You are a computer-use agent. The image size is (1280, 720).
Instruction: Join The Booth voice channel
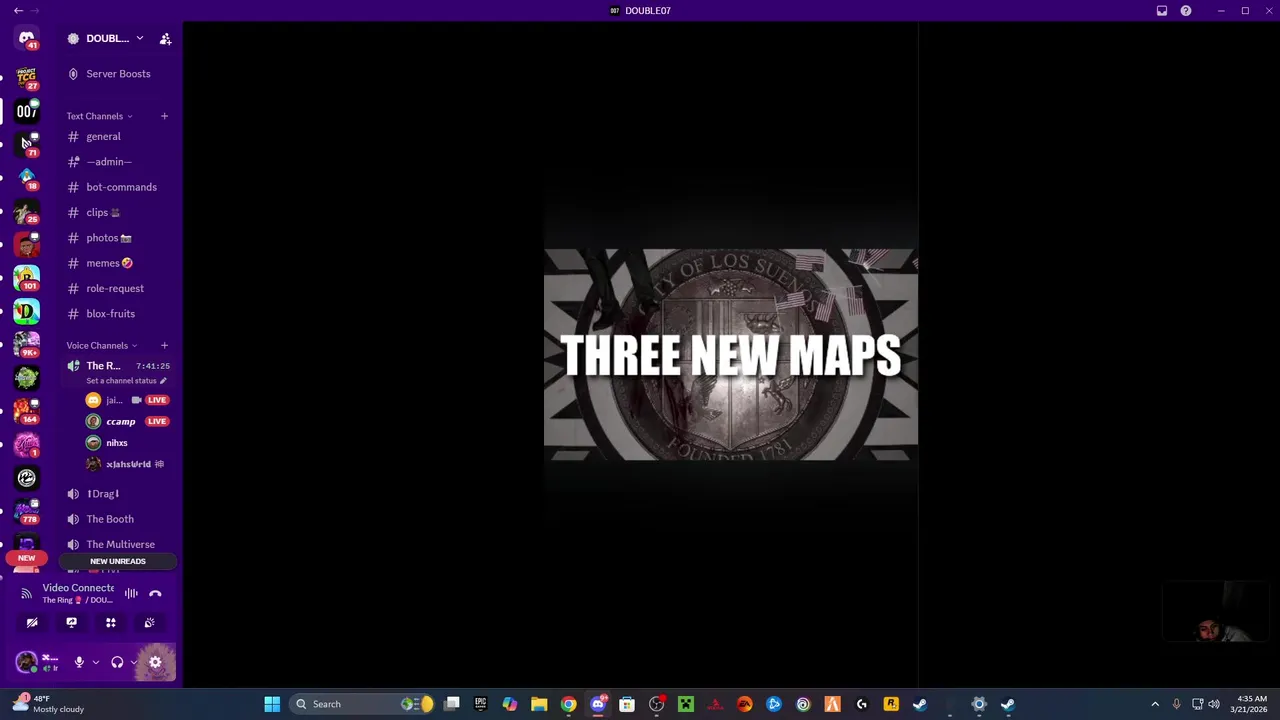point(119,519)
